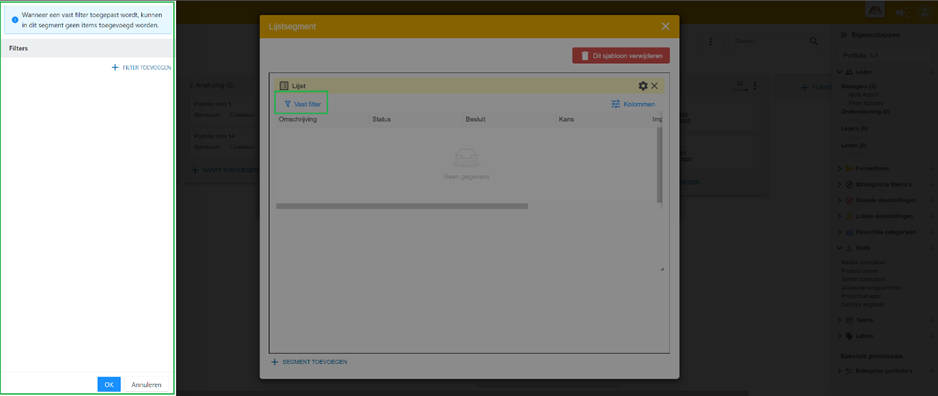
Task: Click the funnel icon beside Vast filter
Action: point(288,104)
